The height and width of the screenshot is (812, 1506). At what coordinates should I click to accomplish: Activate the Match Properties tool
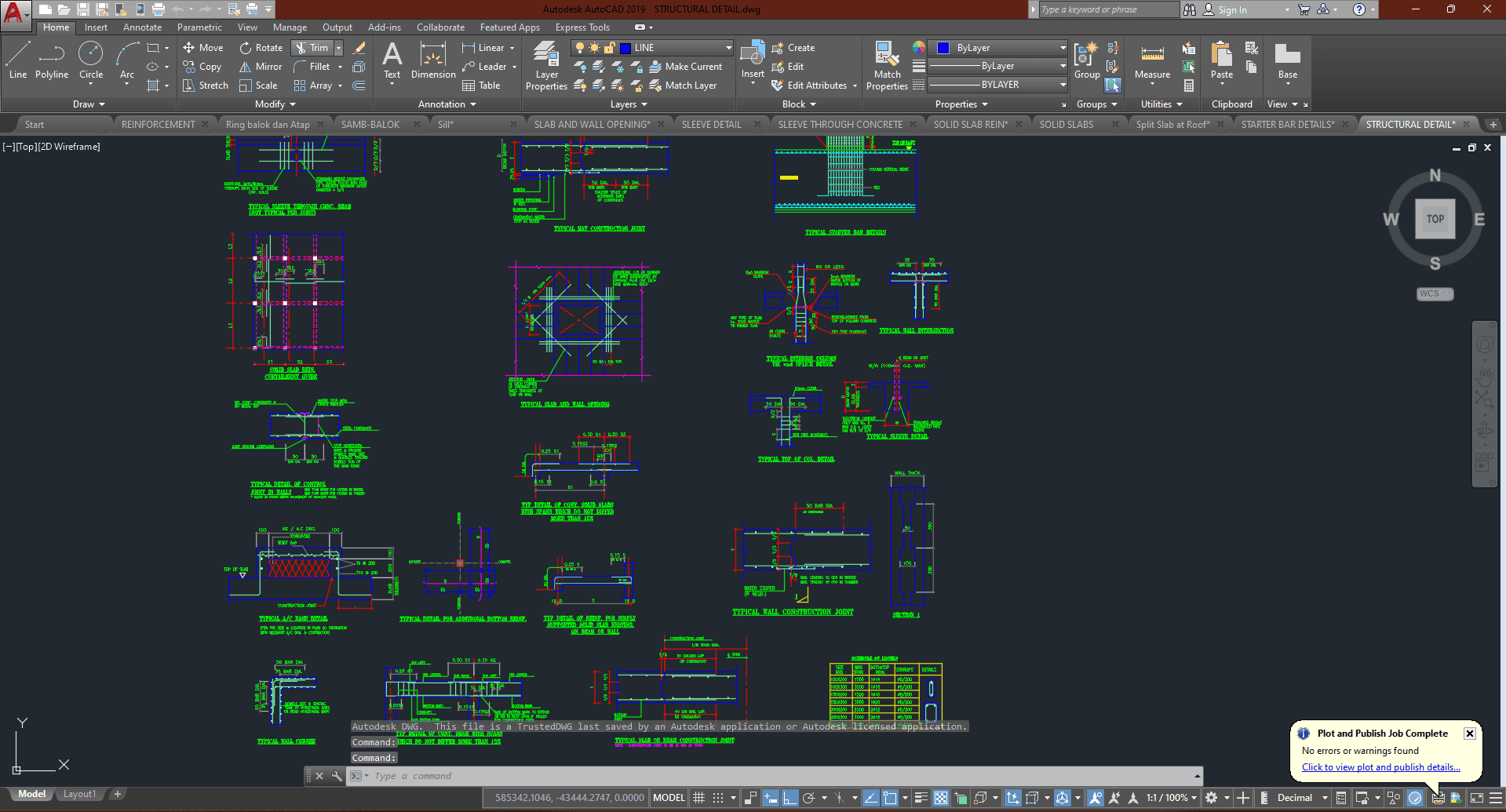887,66
